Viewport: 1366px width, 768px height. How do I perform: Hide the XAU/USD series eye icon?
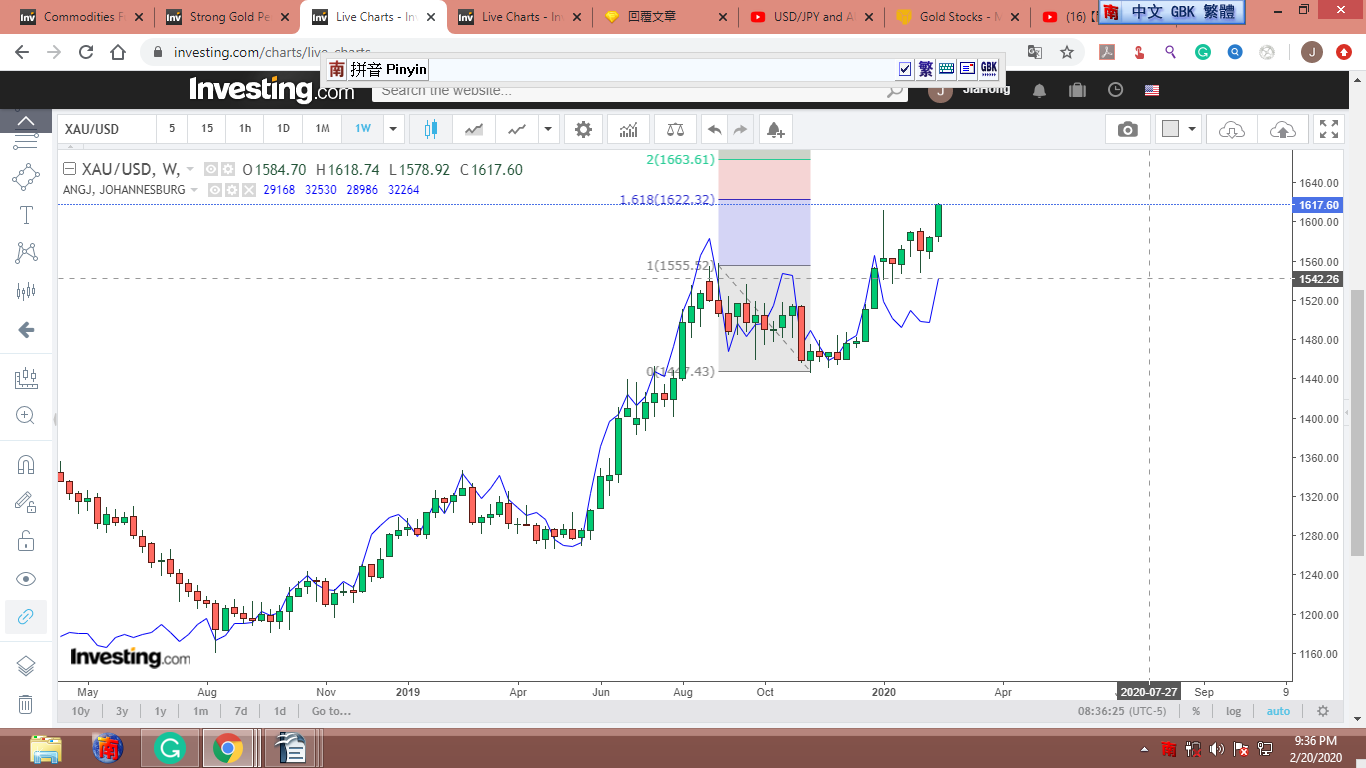click(211, 170)
